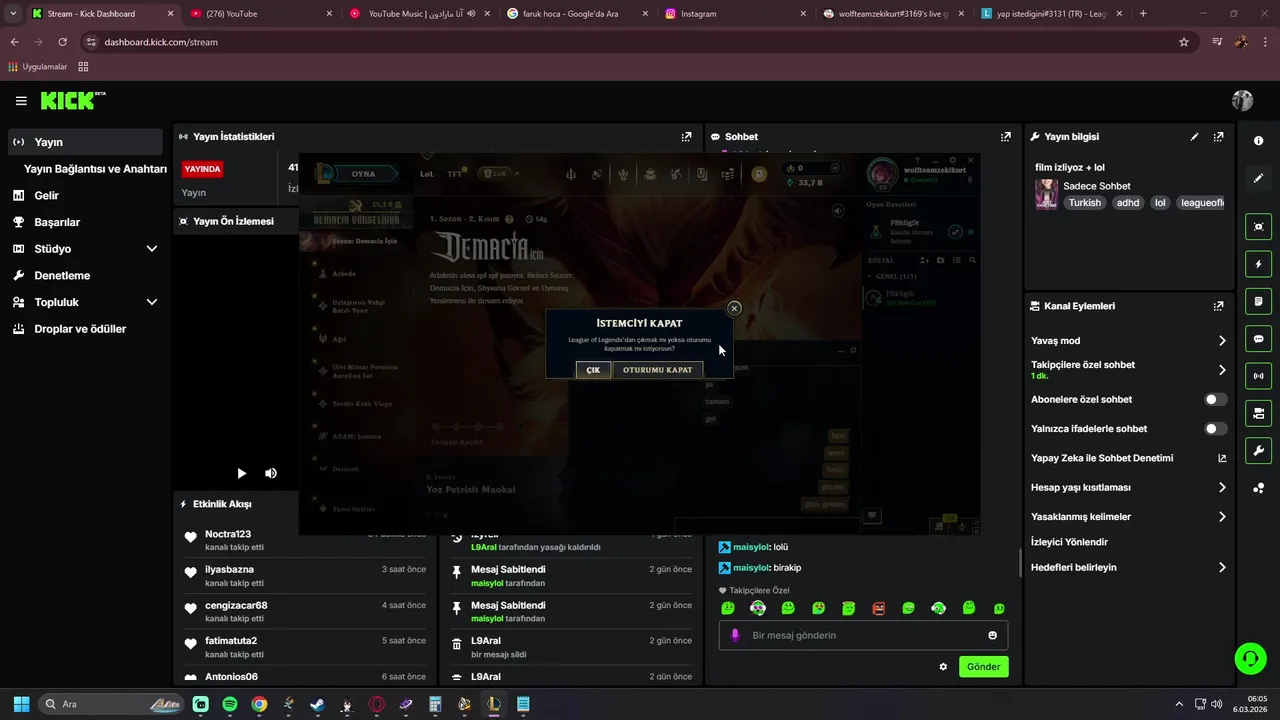Viewport: 1280px width, 720px height.
Task: Open the emoji picker in message box
Action: pyautogui.click(x=992, y=635)
